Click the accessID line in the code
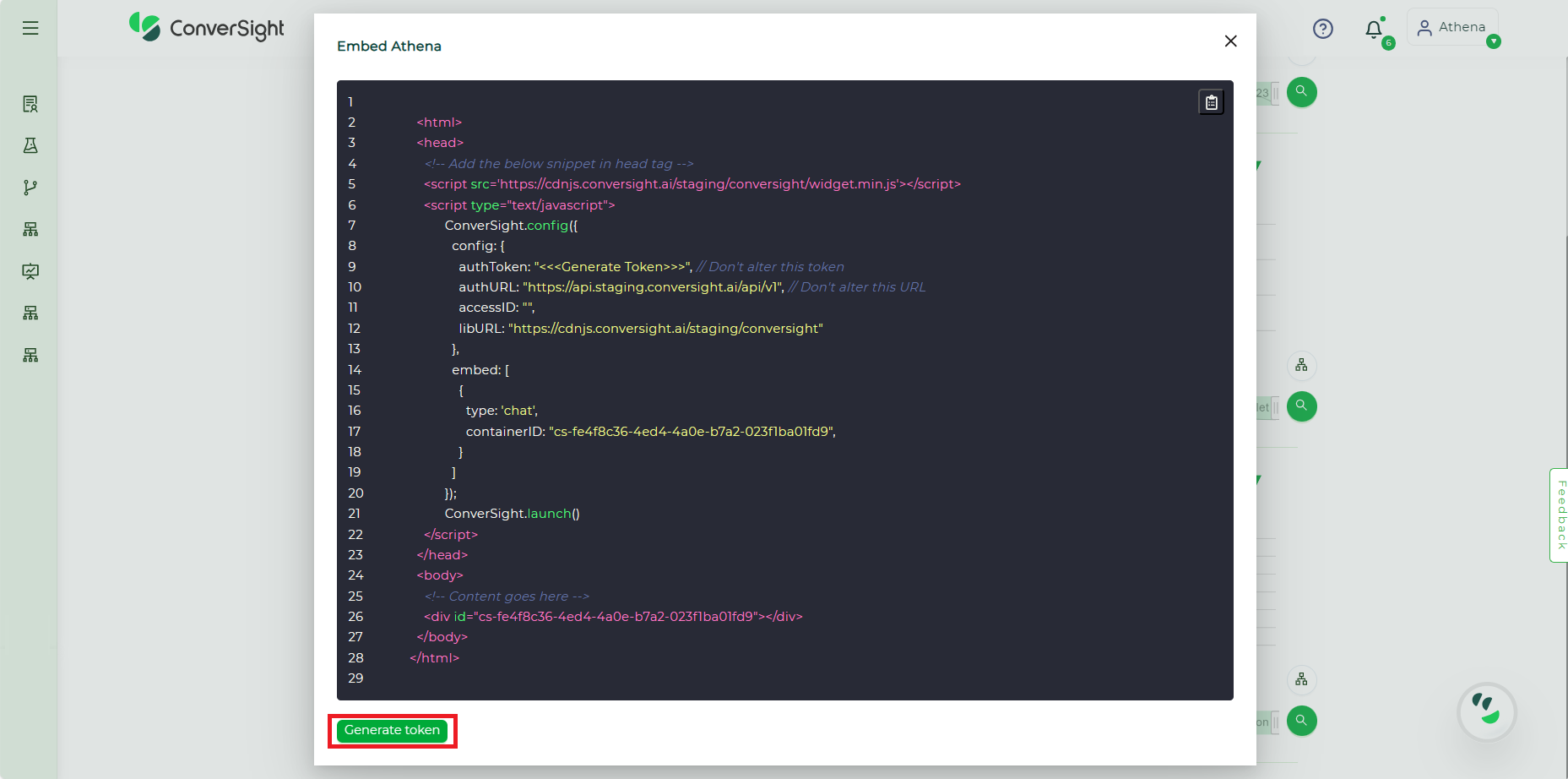1568x779 pixels. pos(496,308)
